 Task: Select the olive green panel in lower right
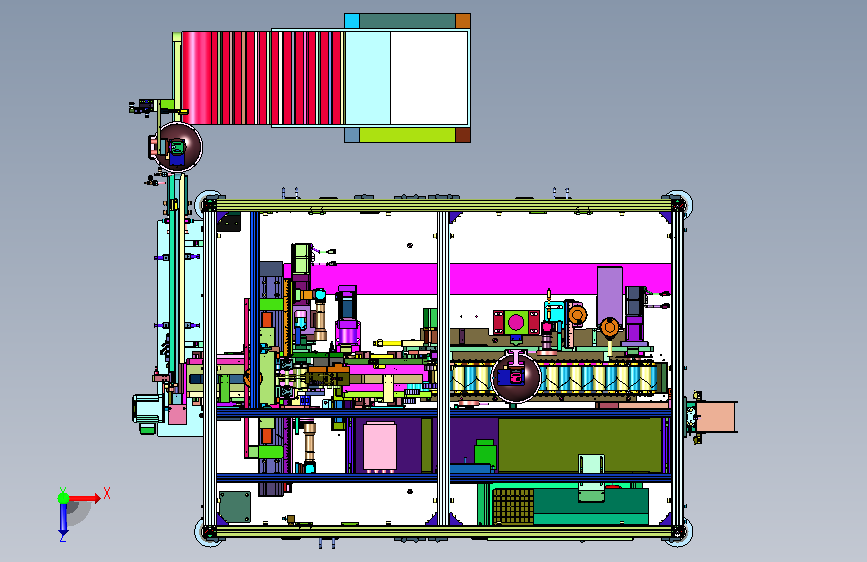(x=579, y=445)
